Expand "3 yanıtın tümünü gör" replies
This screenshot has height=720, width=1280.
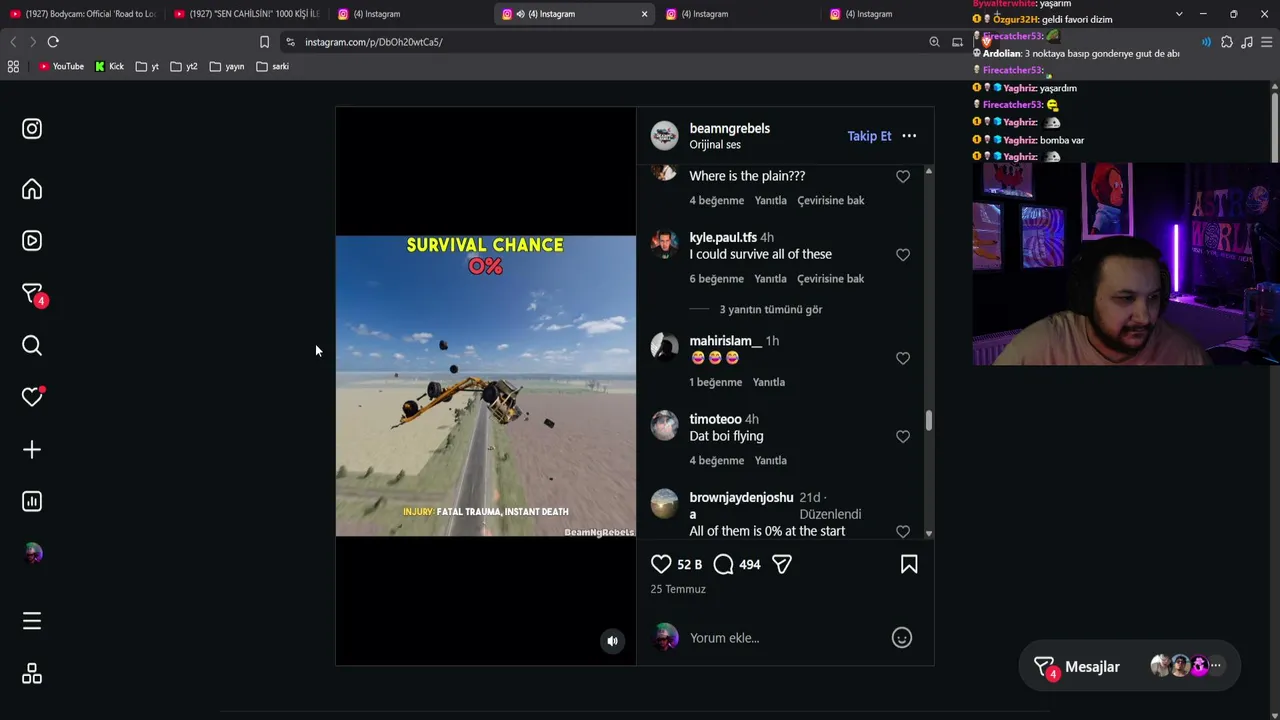click(x=771, y=310)
